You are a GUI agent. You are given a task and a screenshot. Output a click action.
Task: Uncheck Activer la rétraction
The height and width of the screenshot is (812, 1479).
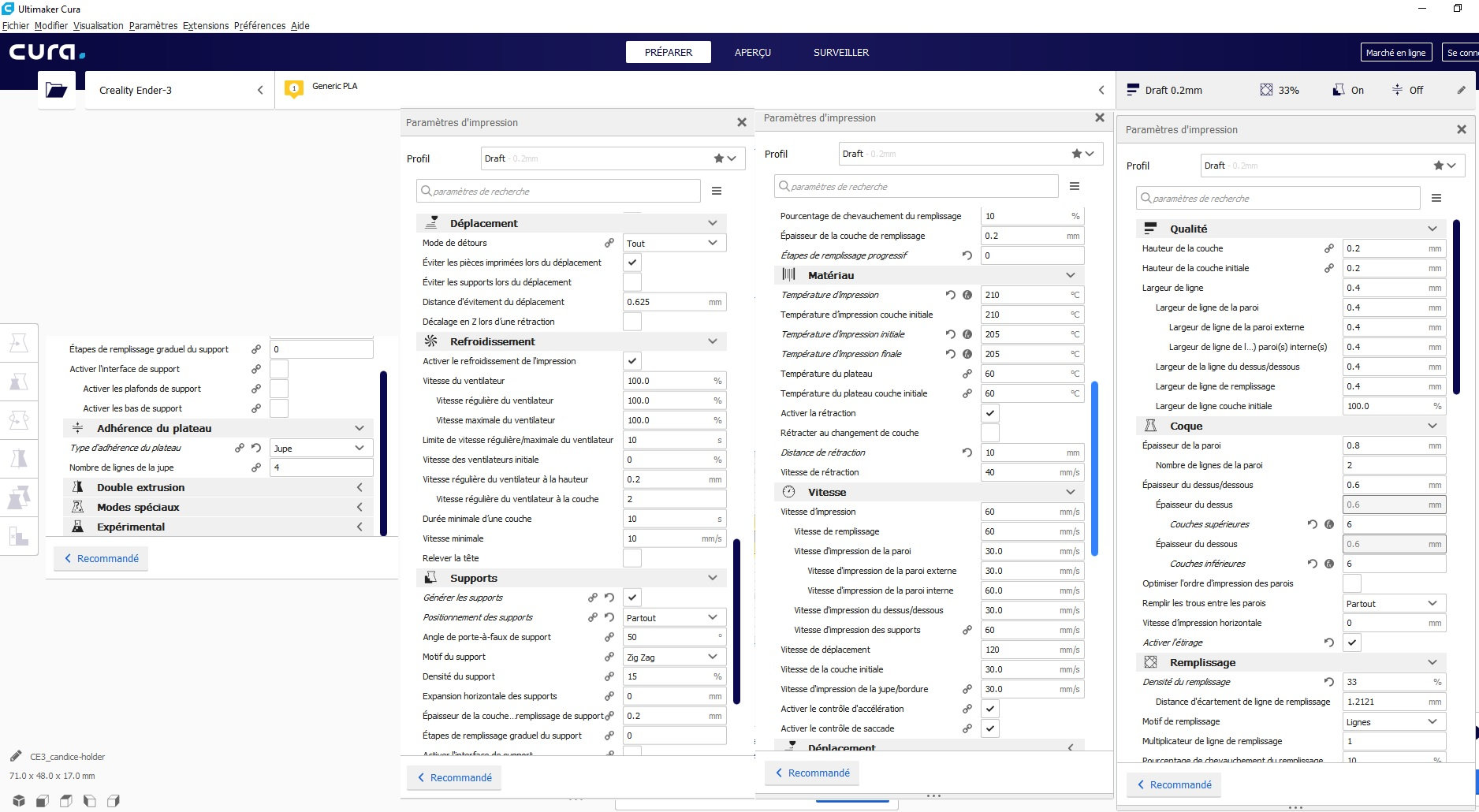990,413
